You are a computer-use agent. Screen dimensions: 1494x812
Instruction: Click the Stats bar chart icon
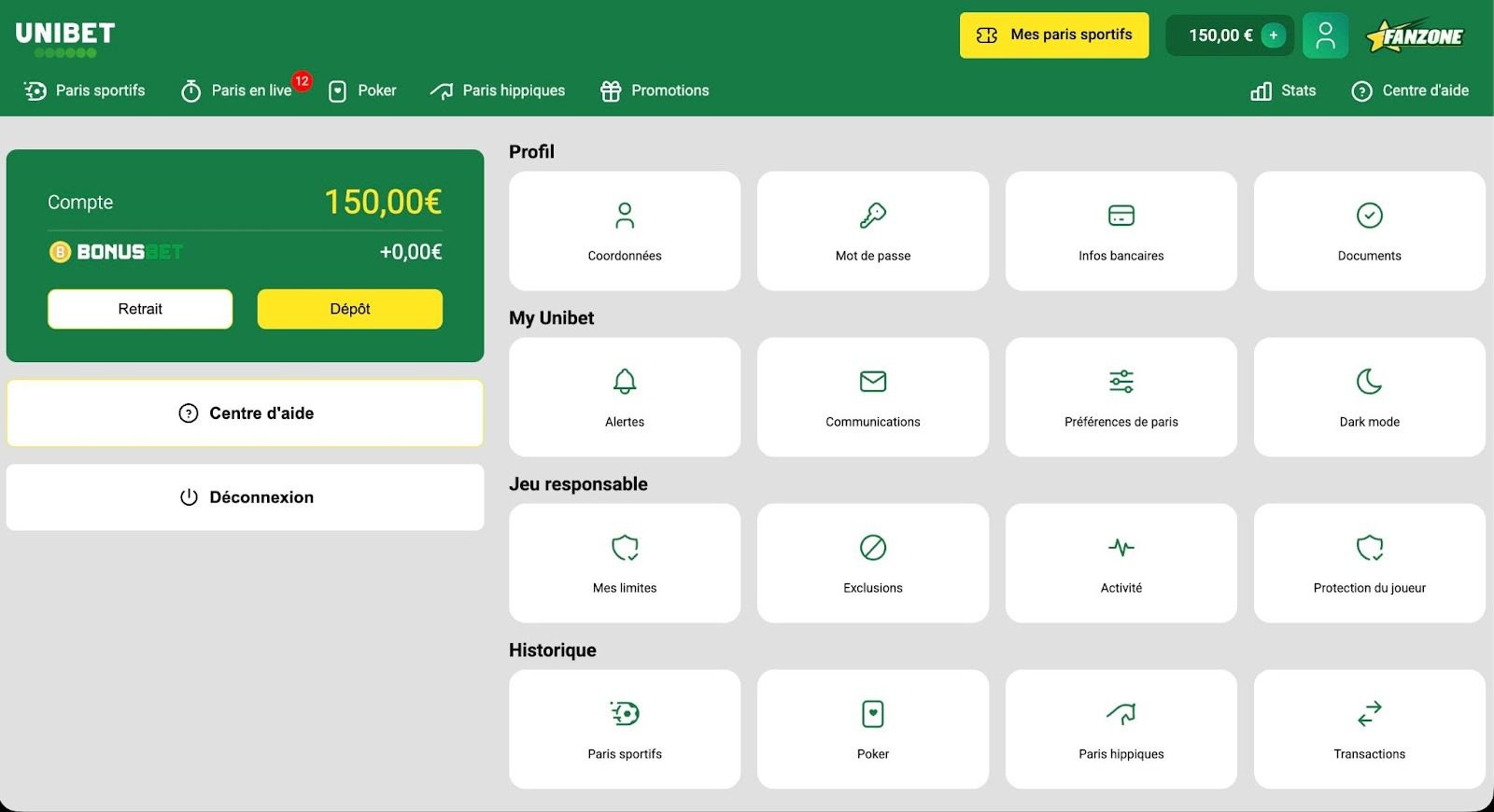point(1261,91)
